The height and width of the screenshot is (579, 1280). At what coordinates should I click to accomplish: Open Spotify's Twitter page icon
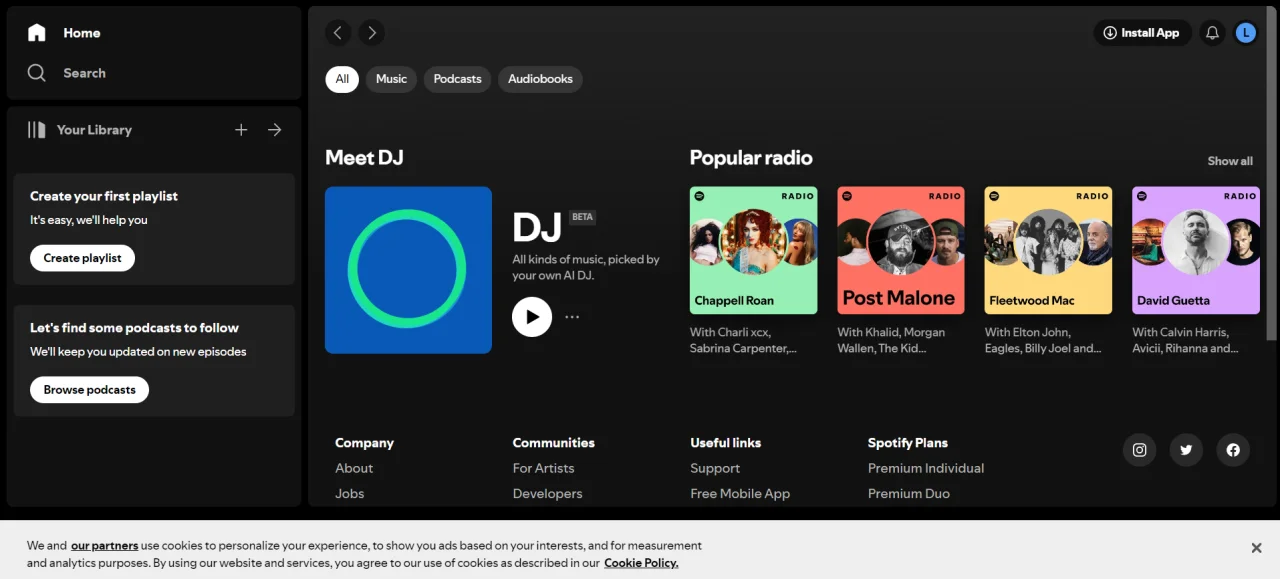tap(1186, 450)
